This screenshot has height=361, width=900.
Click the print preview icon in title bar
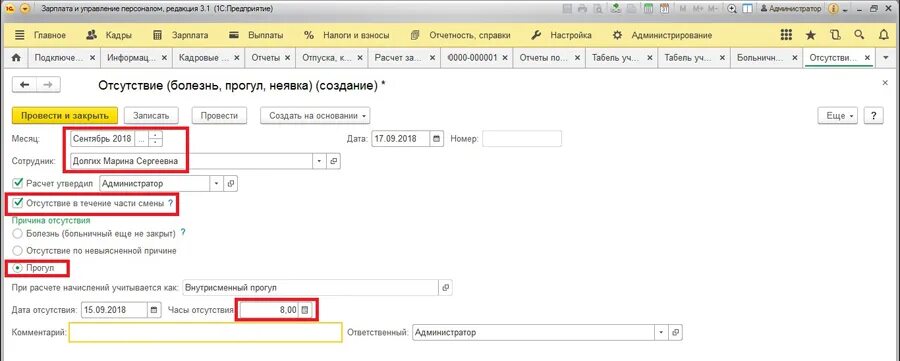coord(598,9)
